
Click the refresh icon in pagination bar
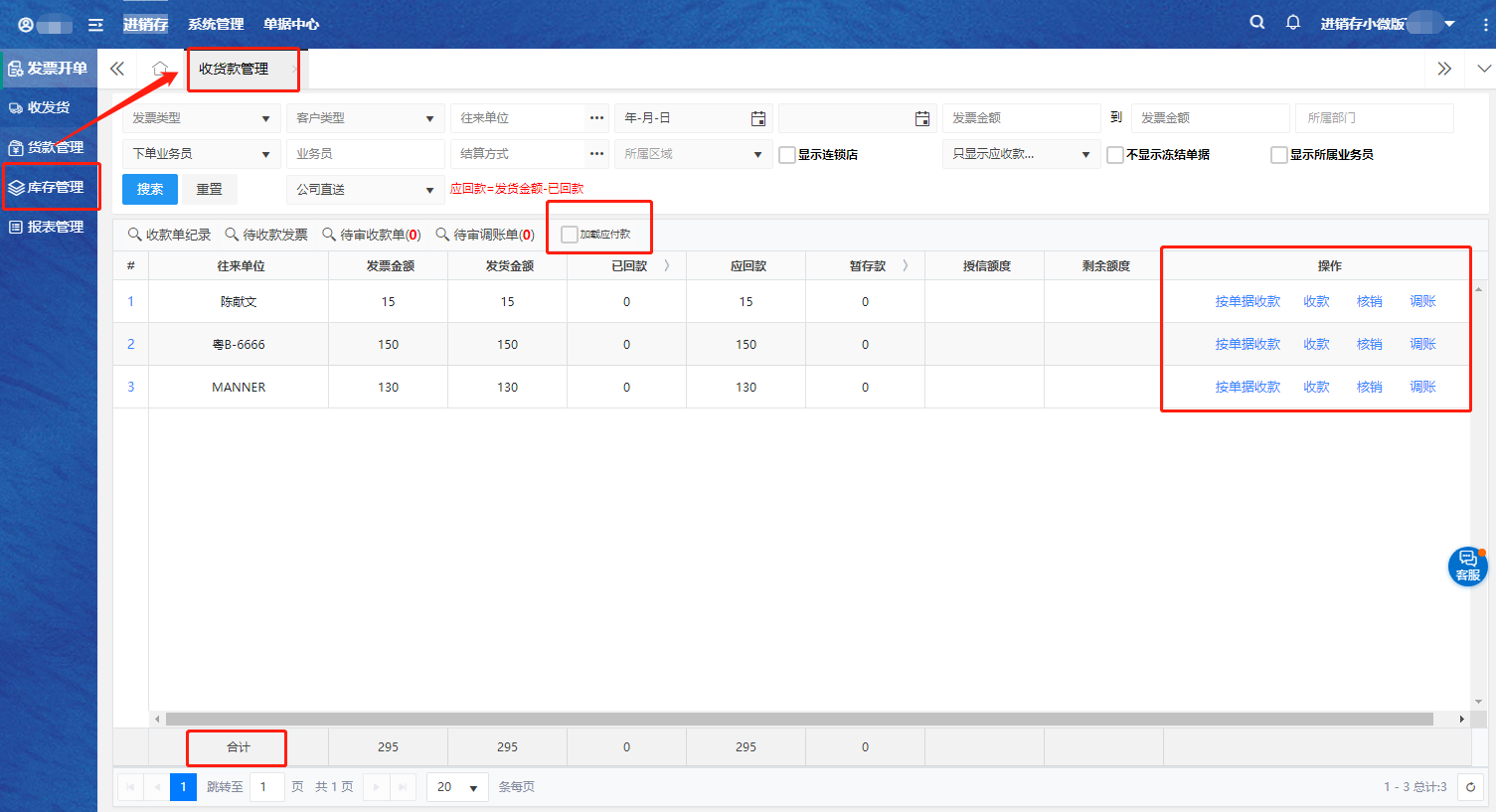pos(1470,787)
